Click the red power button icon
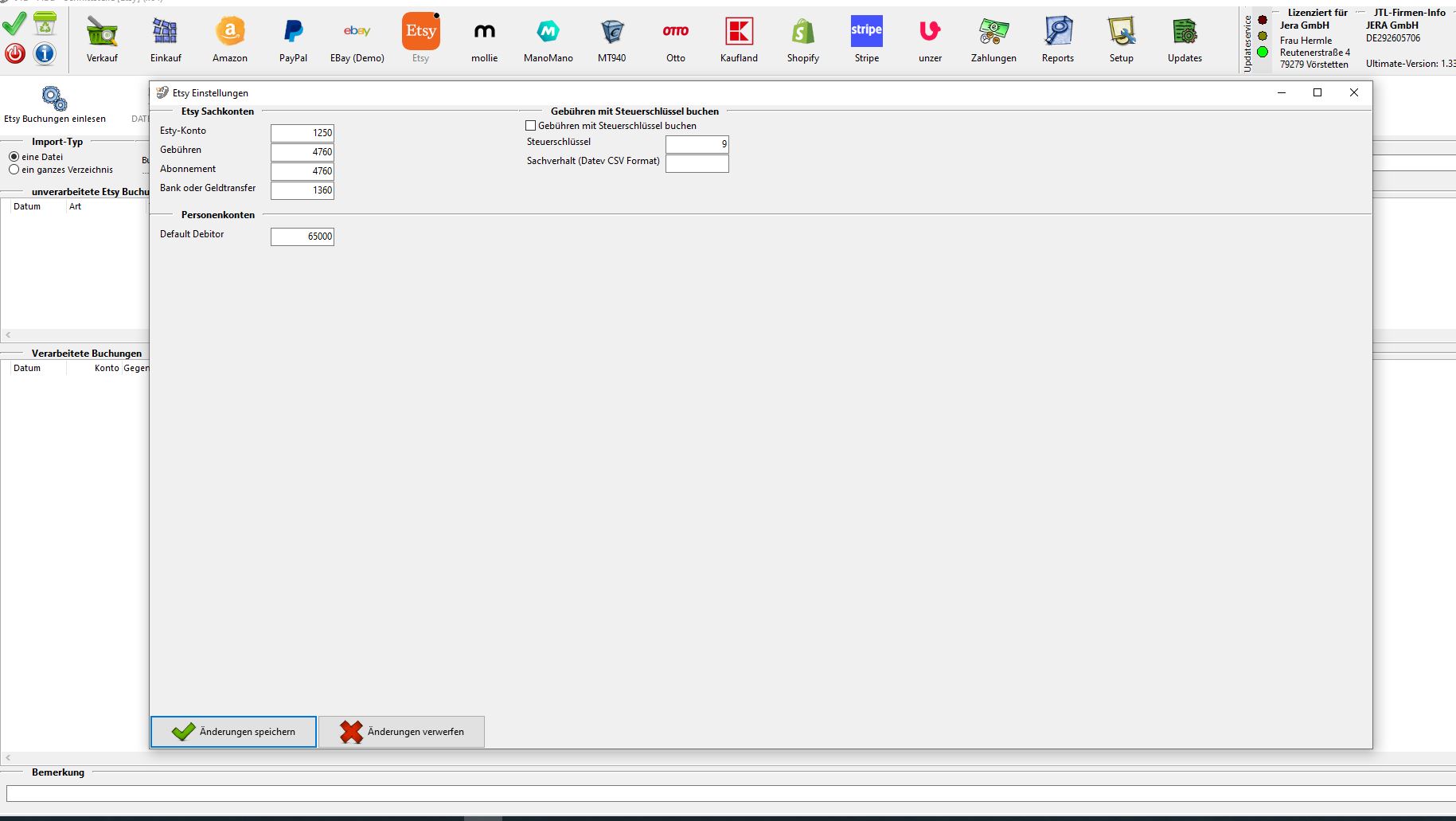This screenshot has width=1456, height=821. pos(15,53)
